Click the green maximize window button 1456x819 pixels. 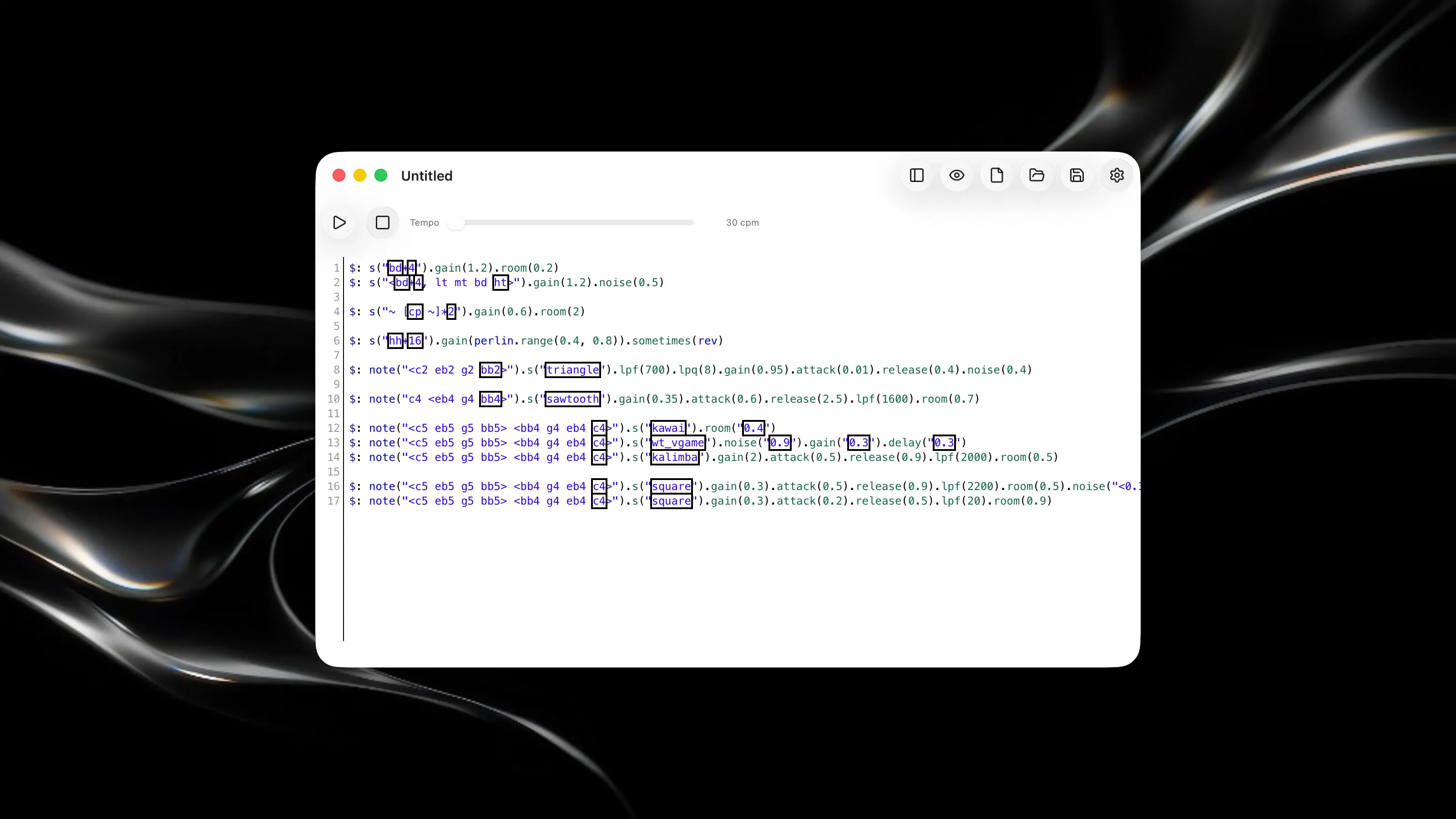tap(381, 175)
